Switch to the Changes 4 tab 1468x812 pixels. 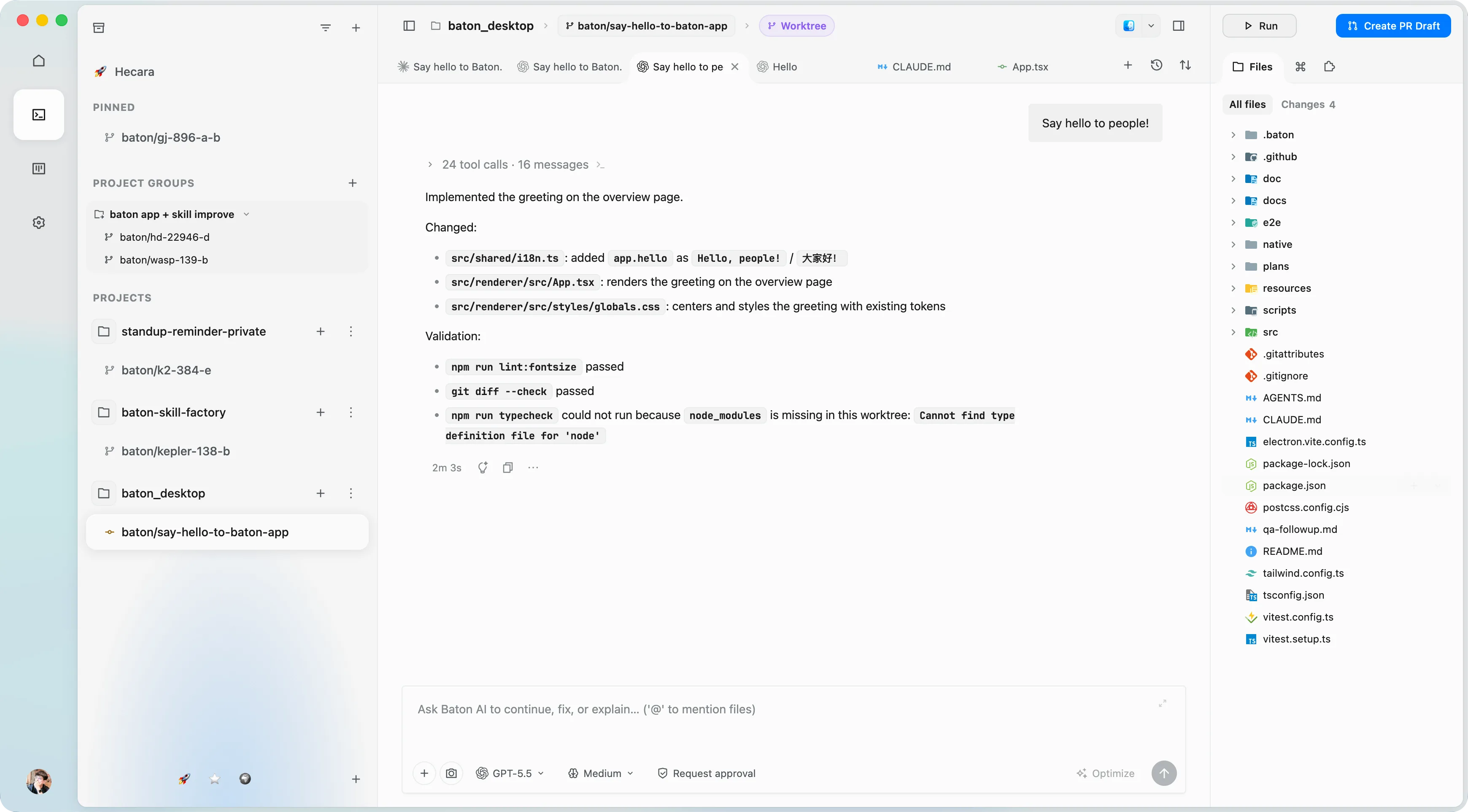coord(1308,104)
